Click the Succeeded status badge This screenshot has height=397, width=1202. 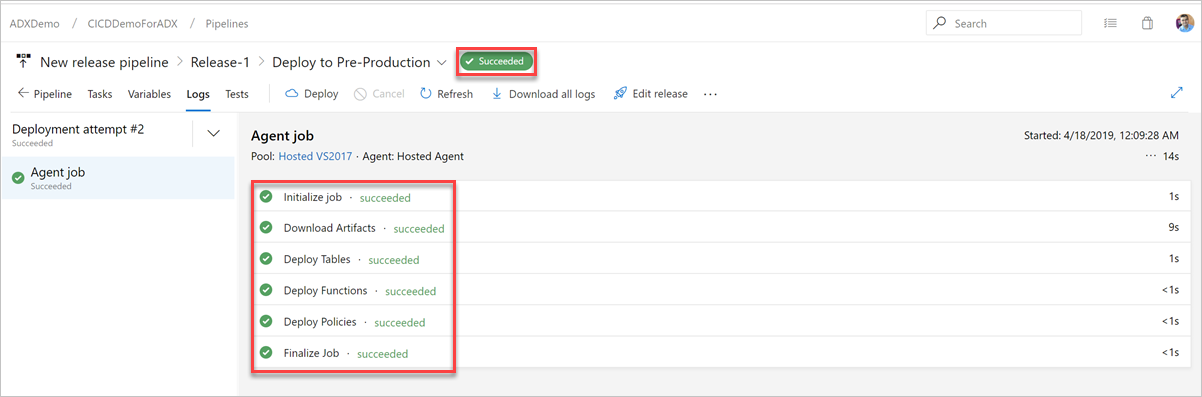[497, 61]
